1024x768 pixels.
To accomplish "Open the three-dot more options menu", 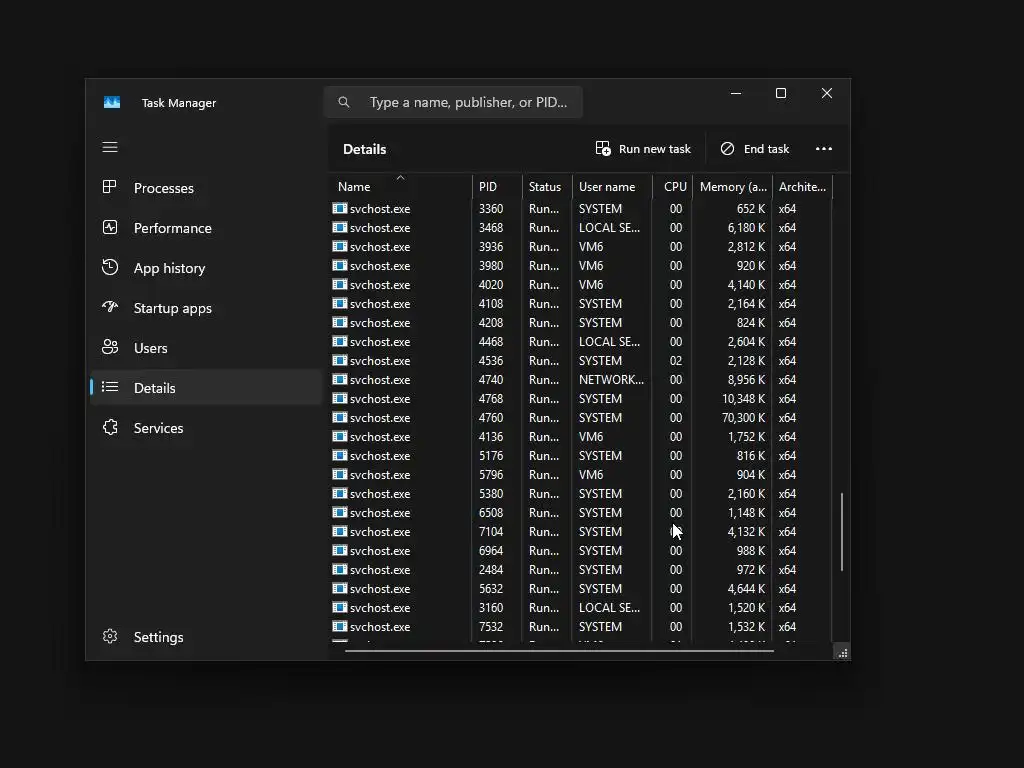I will coord(824,149).
